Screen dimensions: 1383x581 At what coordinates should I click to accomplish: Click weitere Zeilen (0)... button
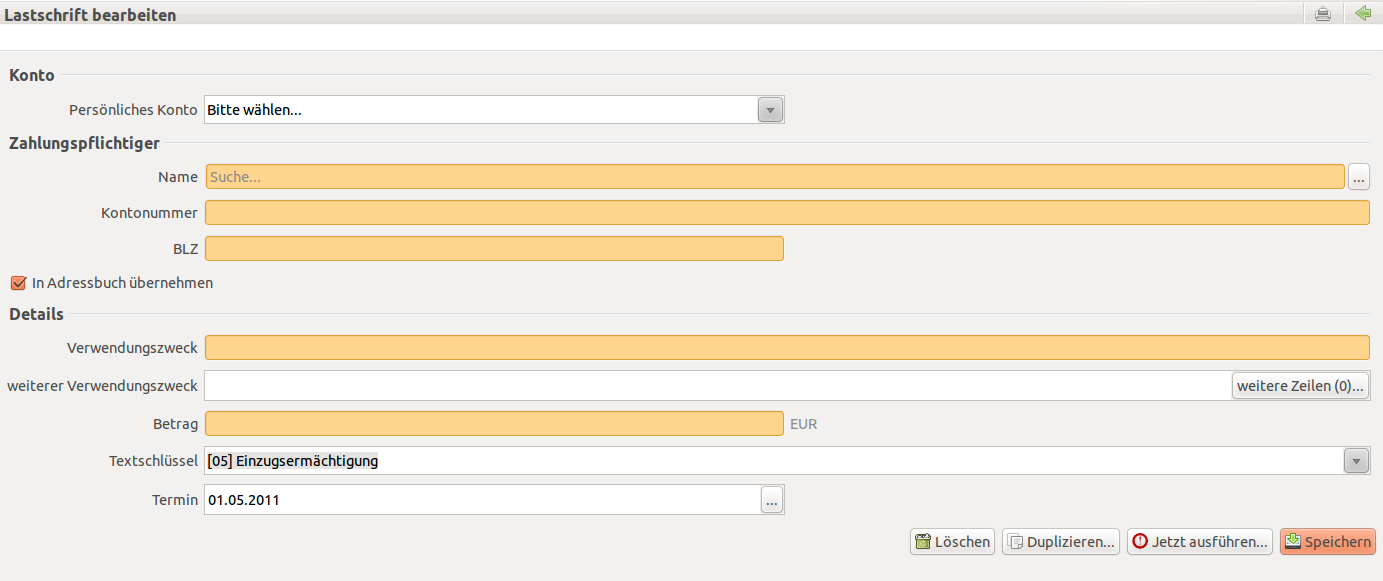coord(1300,386)
